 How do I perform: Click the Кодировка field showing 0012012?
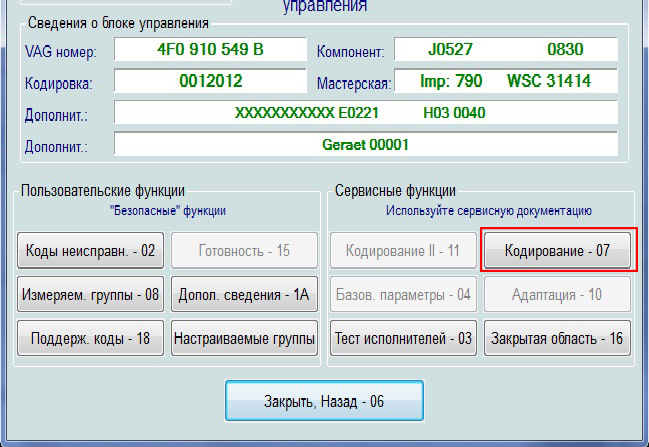(210, 81)
